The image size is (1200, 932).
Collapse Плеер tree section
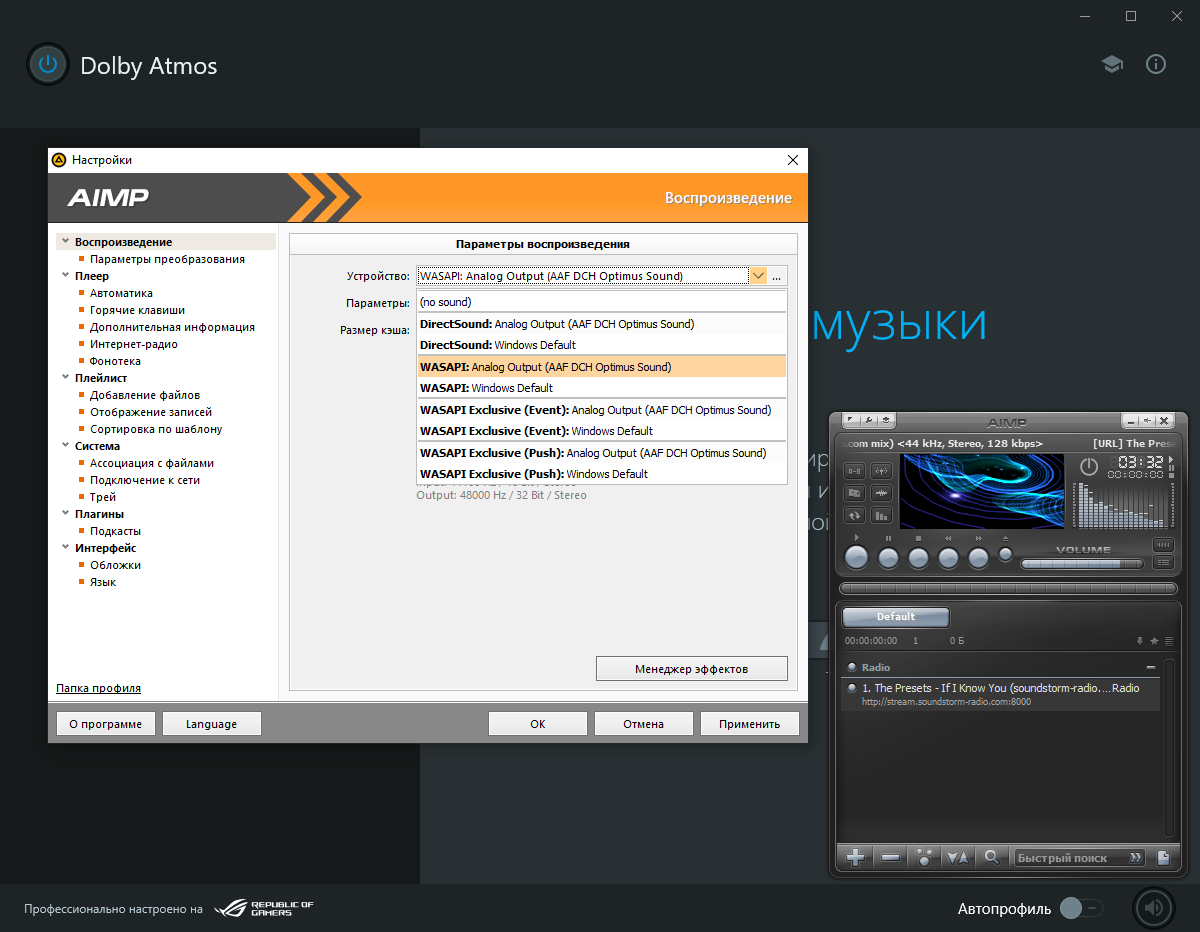click(65, 276)
